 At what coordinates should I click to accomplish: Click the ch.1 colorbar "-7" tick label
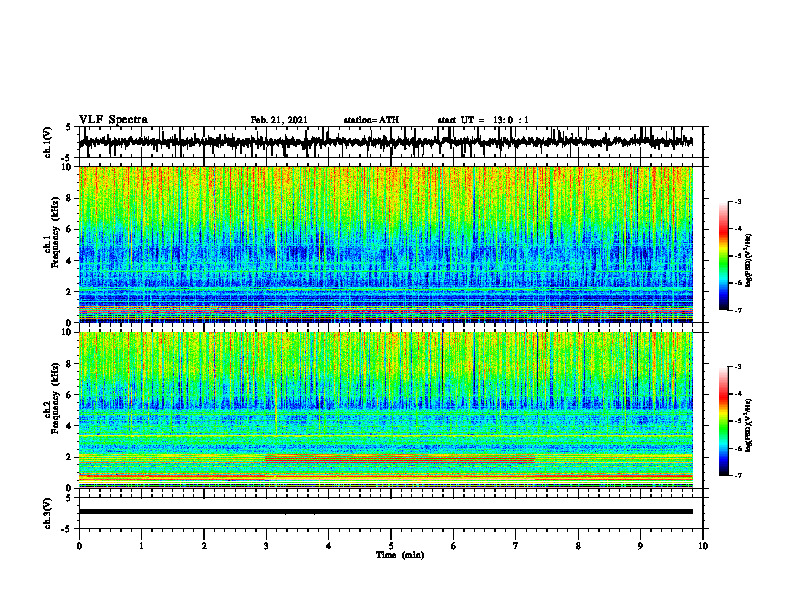click(738, 310)
